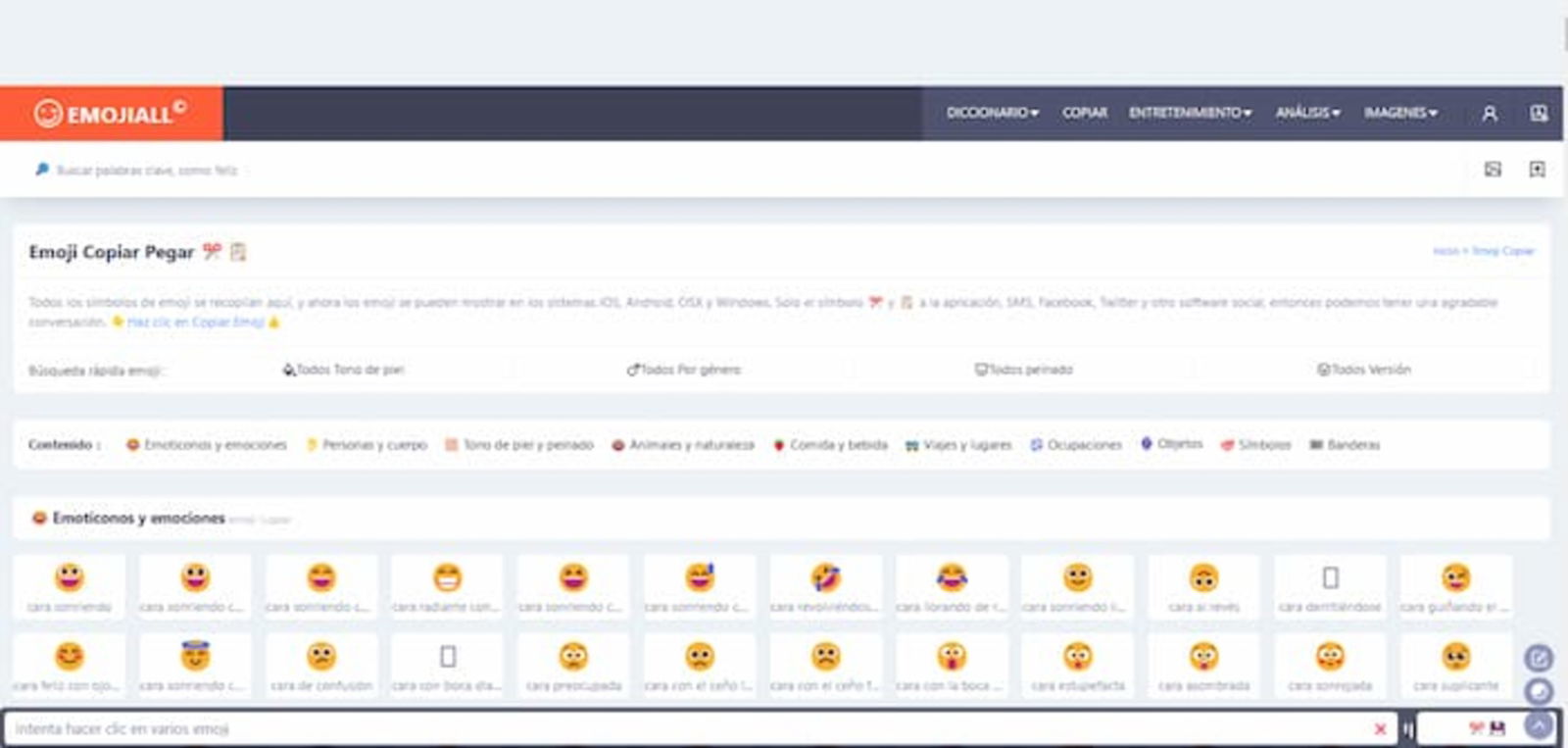The width and height of the screenshot is (1568, 748).
Task: Open the Diccionario dropdown menu
Action: [992, 113]
